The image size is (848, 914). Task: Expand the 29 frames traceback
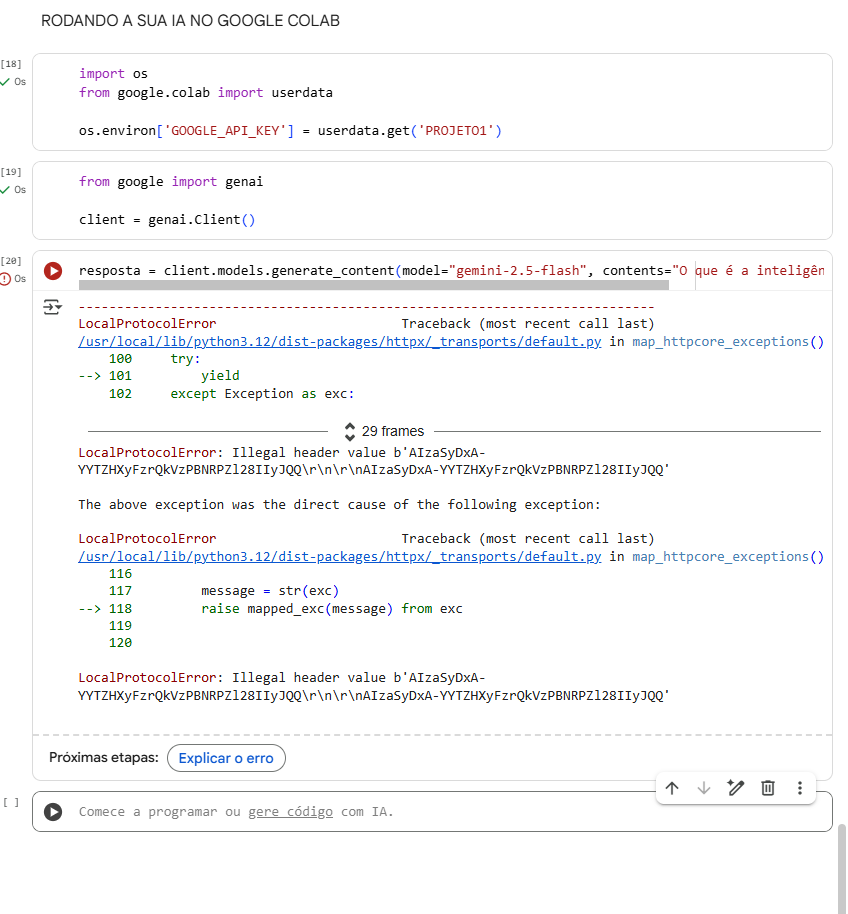tap(384, 431)
